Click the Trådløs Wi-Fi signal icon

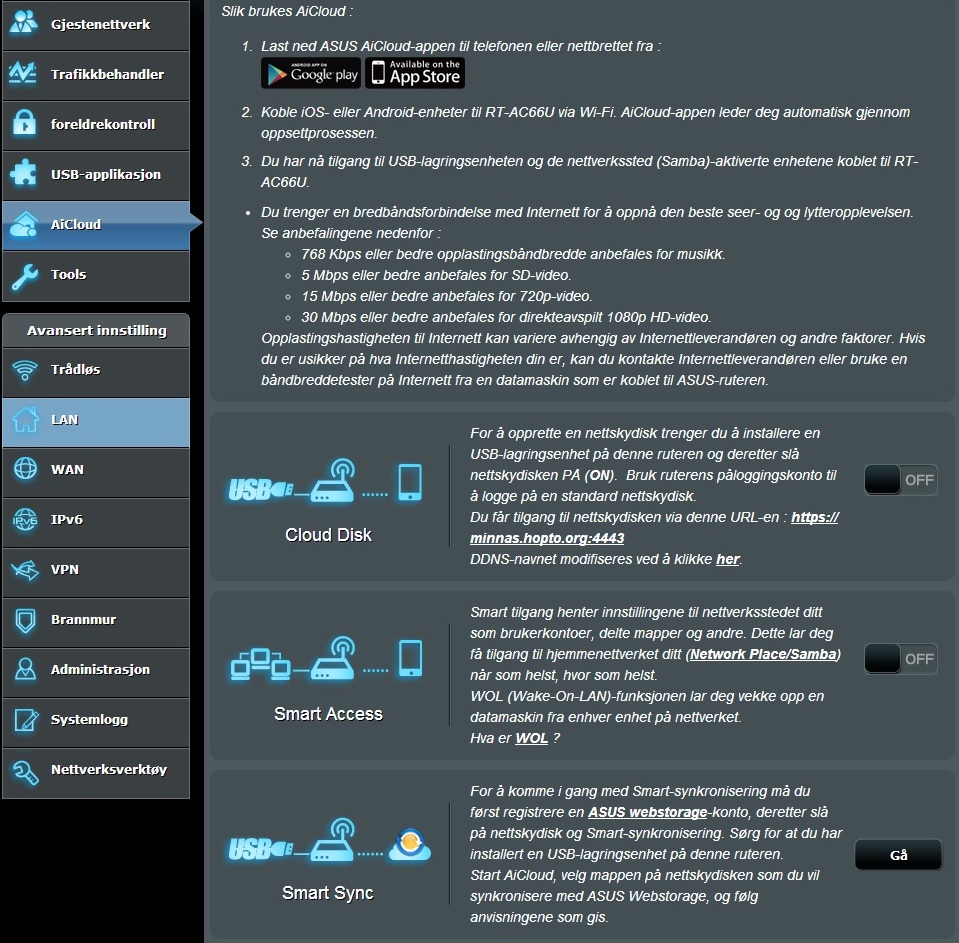pyautogui.click(x=25, y=370)
